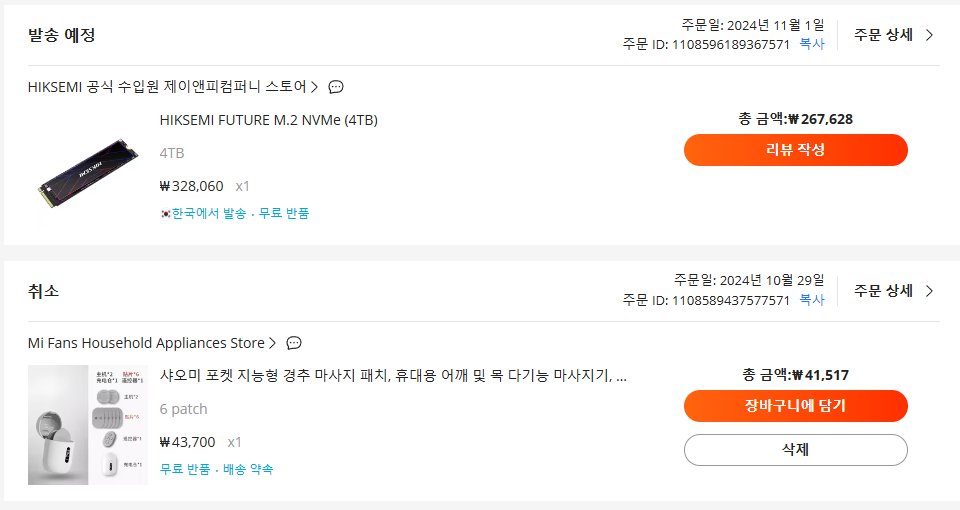This screenshot has width=960, height=510.
Task: Open HIKSEMI 공식 수입원 store name link
Action: [167, 87]
